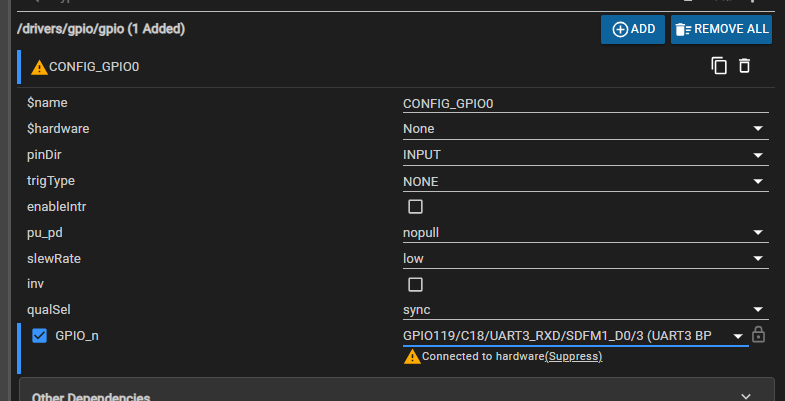Expand the Other Dependencies section

click(744, 396)
